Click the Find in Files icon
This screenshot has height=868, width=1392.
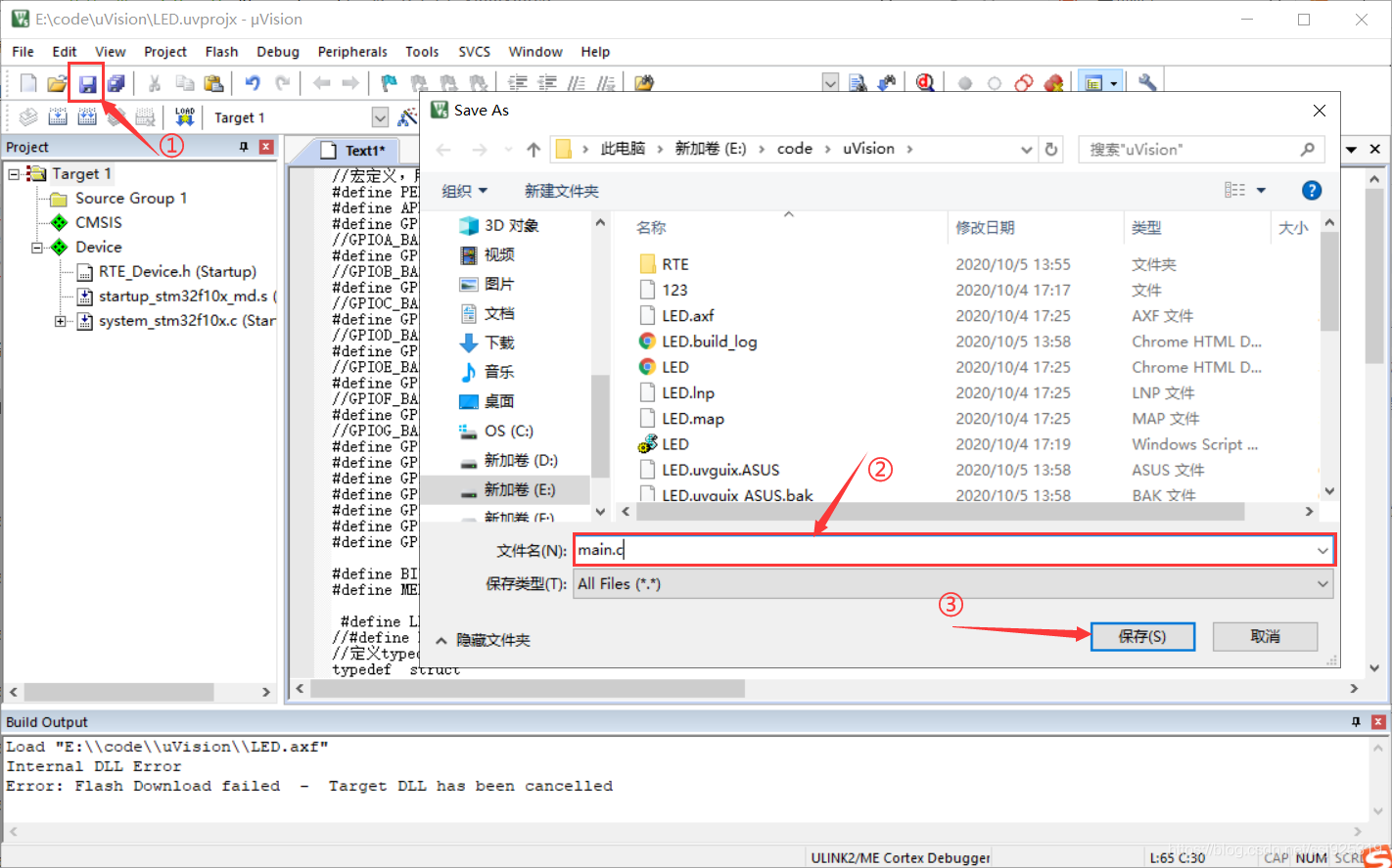(858, 84)
